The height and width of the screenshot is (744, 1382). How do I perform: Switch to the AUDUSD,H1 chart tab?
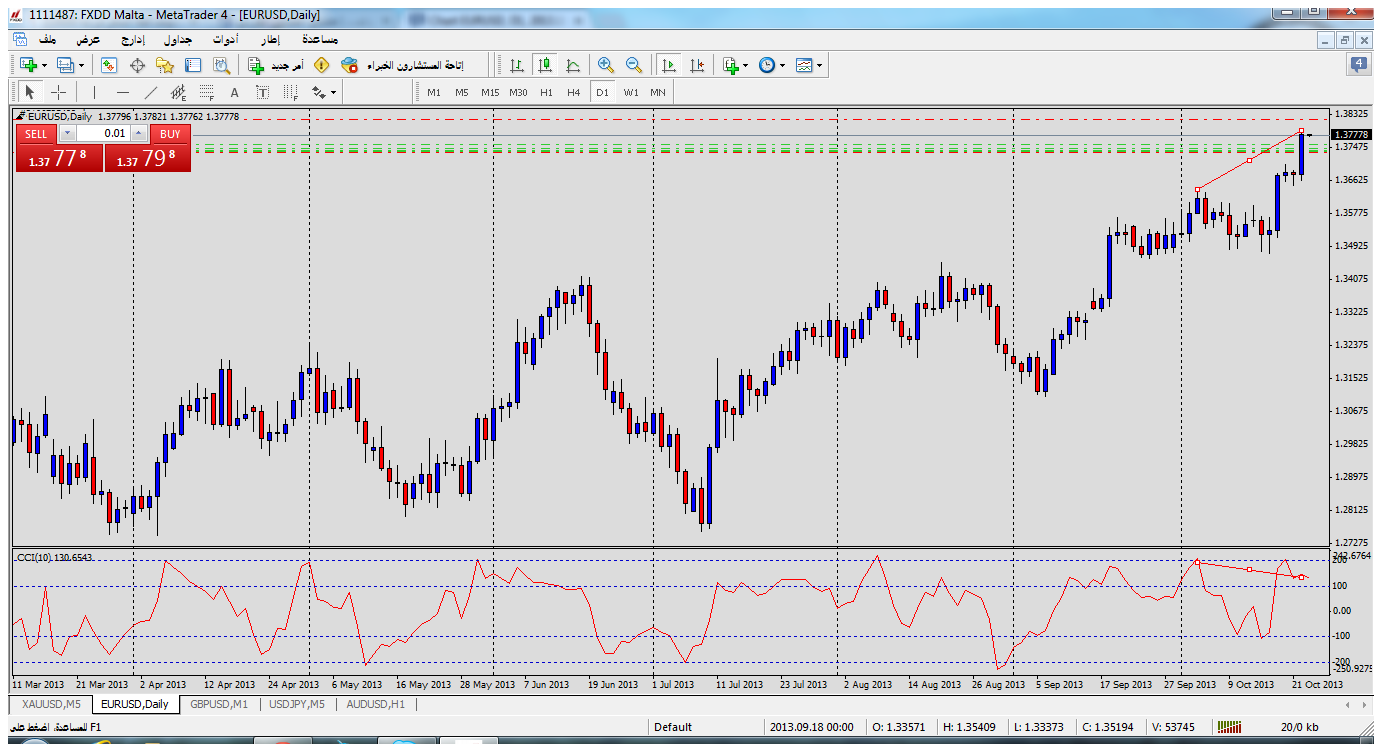tap(375, 704)
